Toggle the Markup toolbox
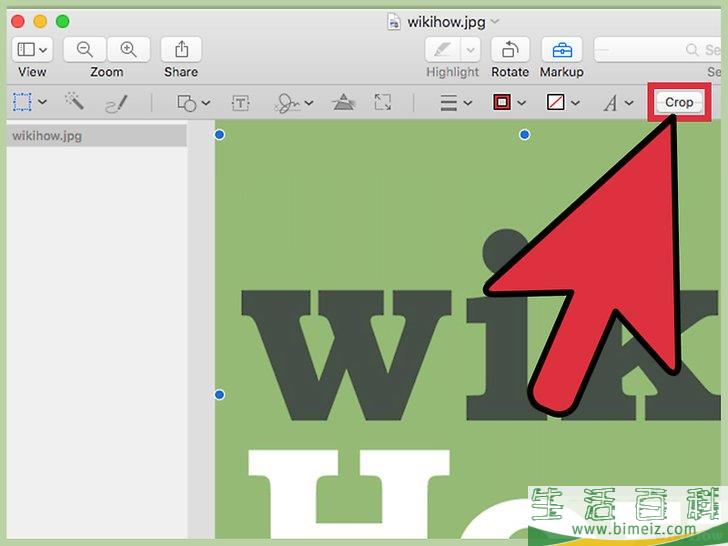 (x=562, y=49)
